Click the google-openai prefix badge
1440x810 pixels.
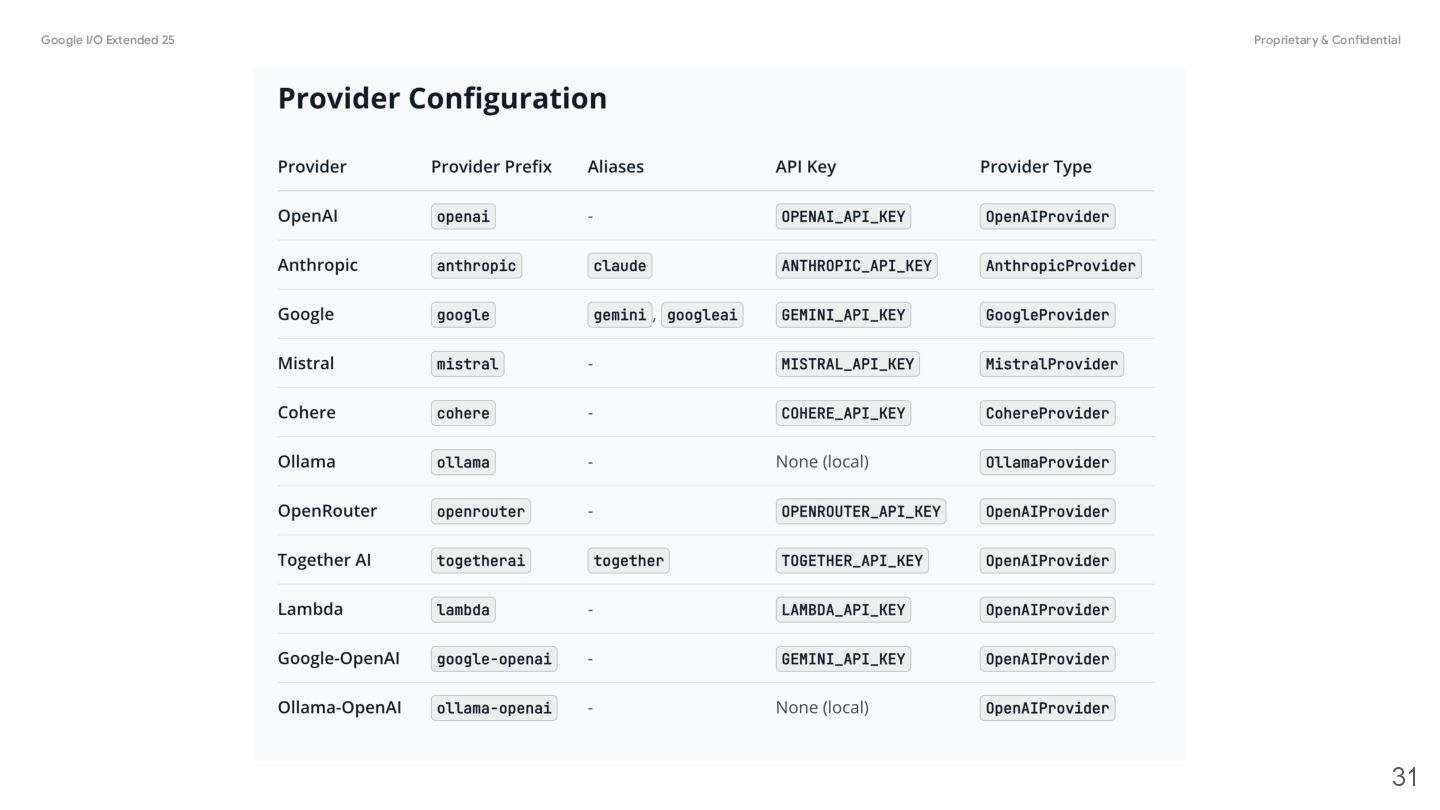(x=494, y=659)
